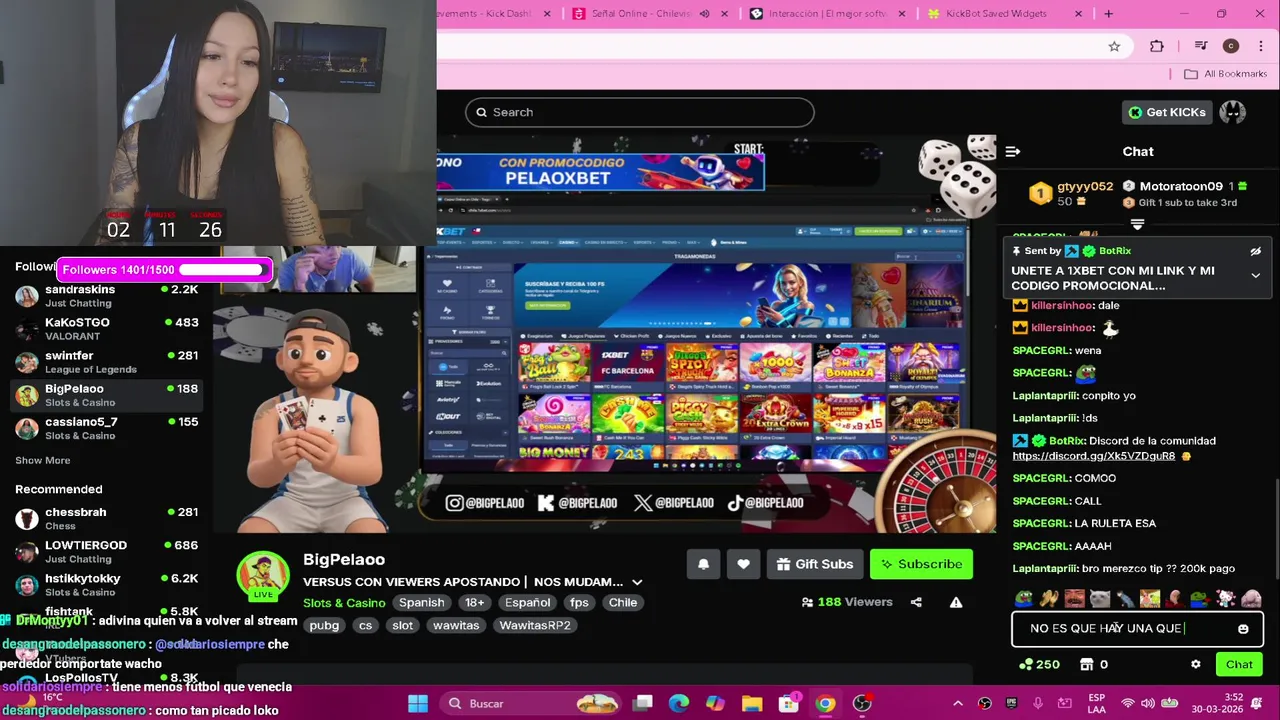Open the user avatar menu

point(1232,112)
